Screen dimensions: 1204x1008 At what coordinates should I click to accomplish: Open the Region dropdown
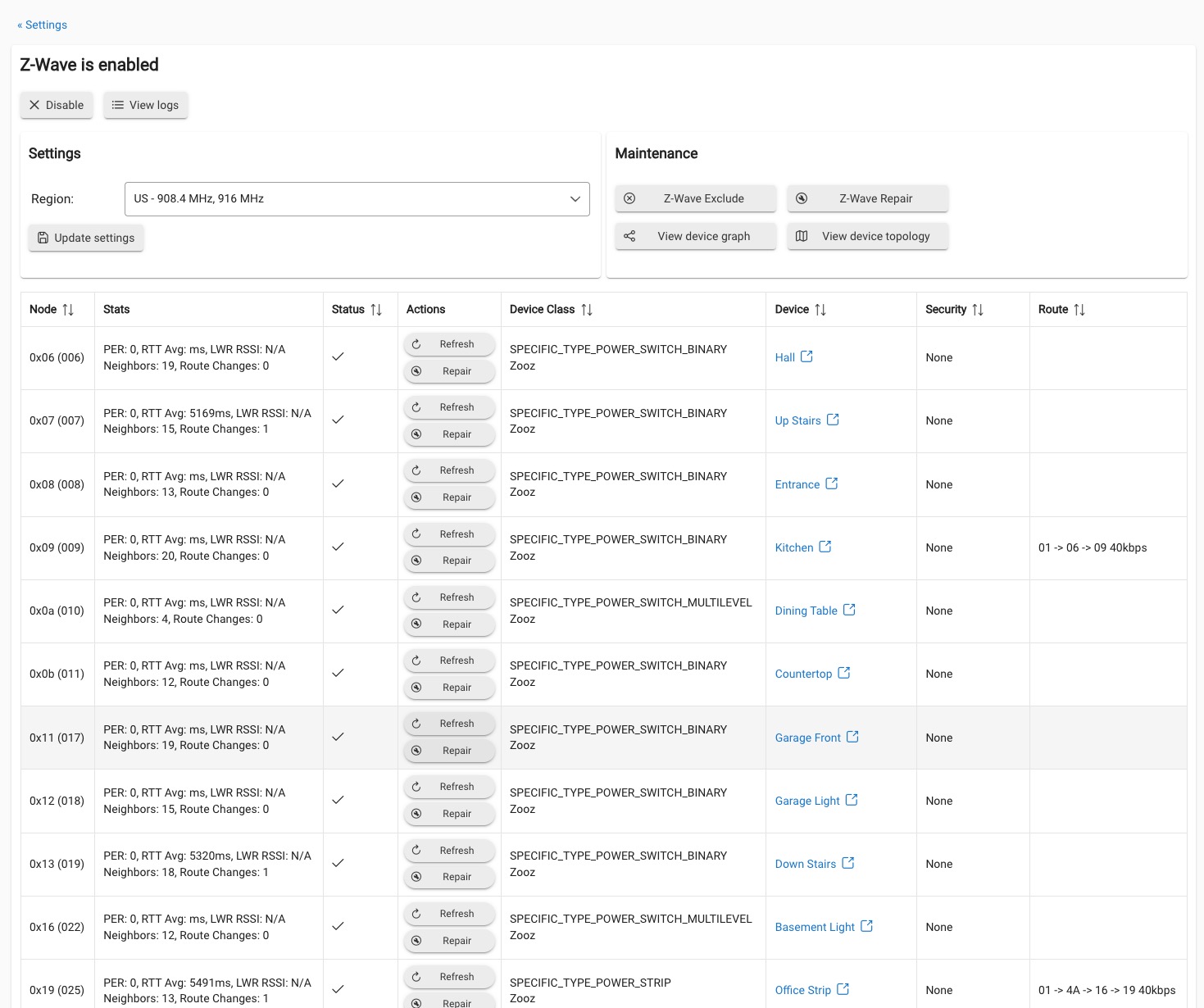click(x=357, y=199)
